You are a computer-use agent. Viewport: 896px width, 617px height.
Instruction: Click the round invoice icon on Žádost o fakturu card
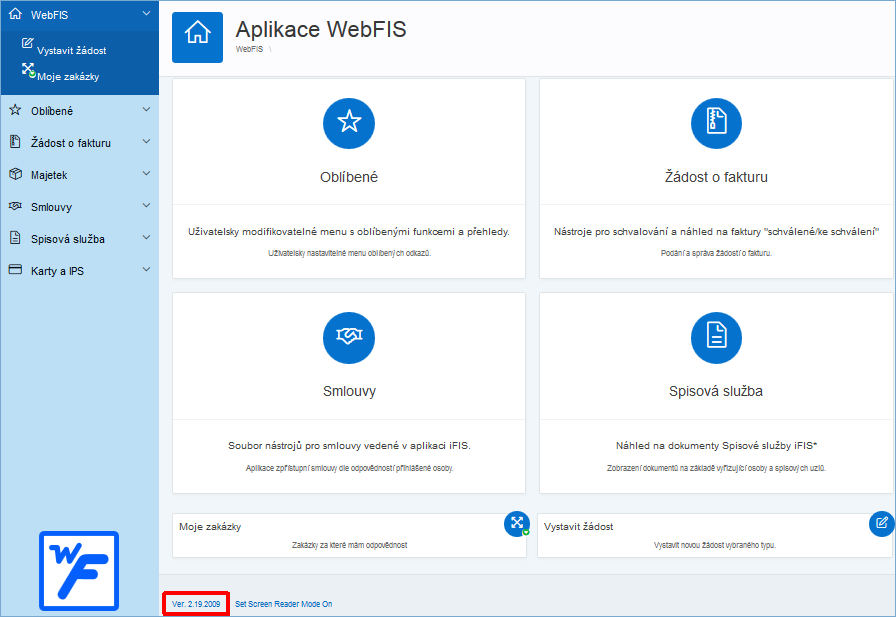pyautogui.click(x=716, y=123)
